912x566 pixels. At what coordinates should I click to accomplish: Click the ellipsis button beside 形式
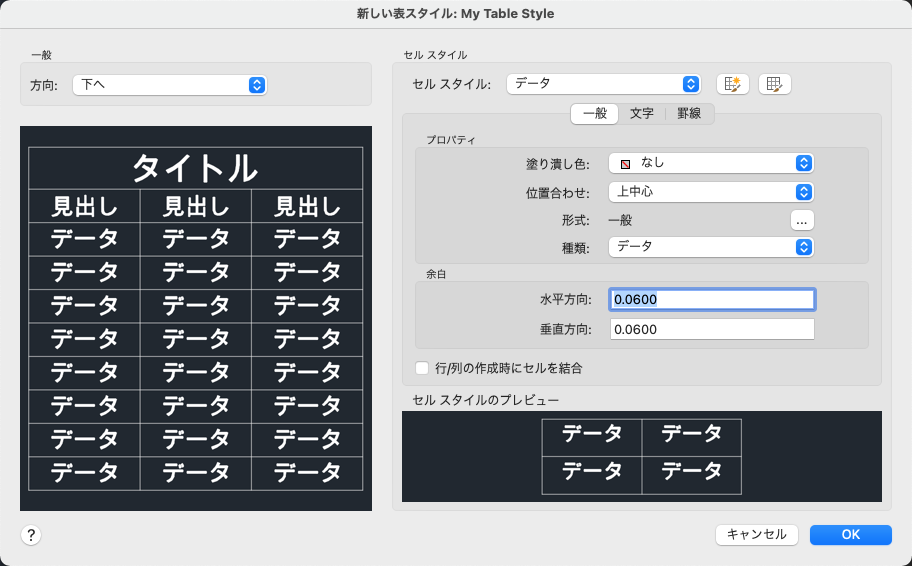click(802, 220)
